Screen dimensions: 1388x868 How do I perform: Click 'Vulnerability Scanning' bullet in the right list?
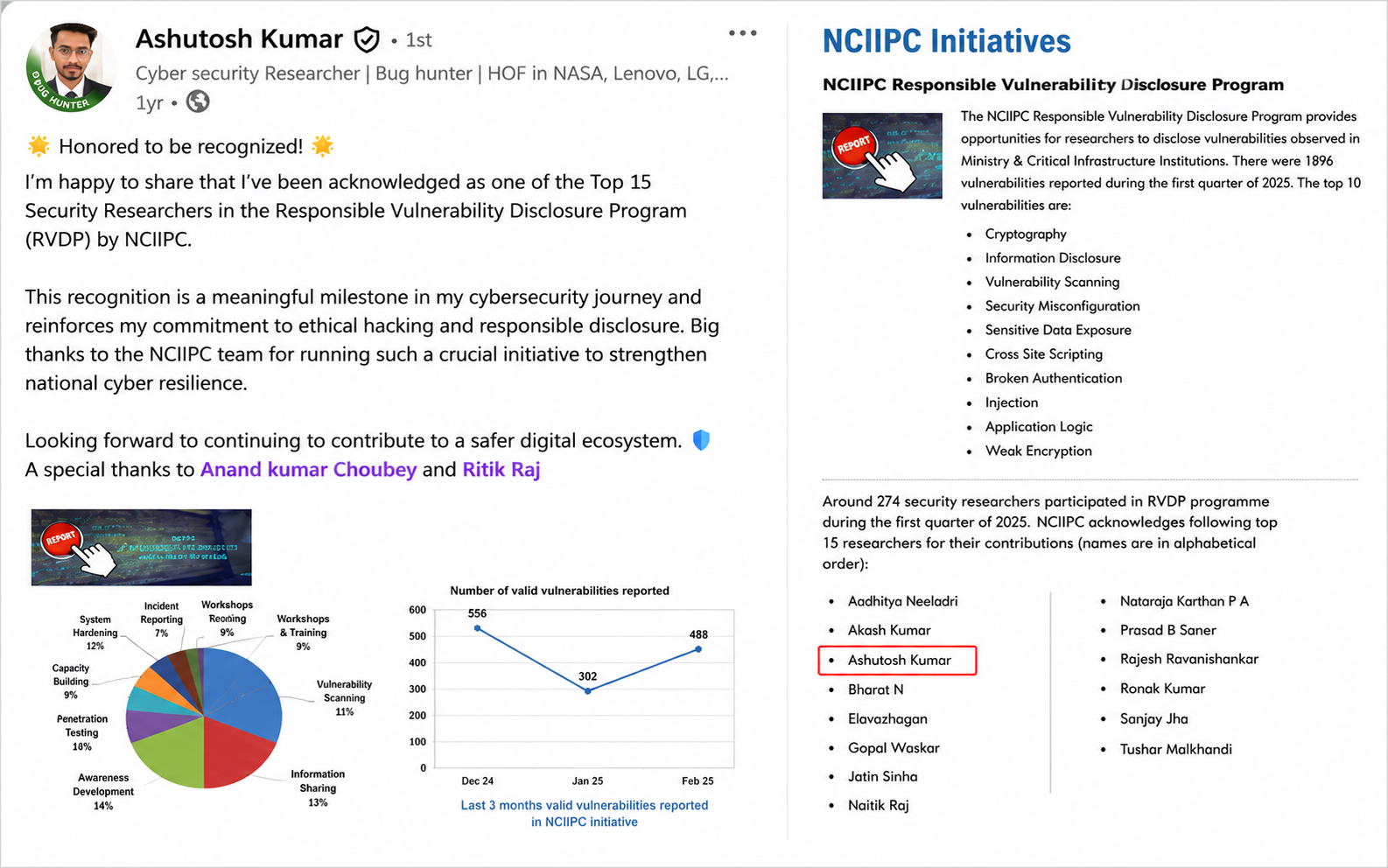point(1052,282)
